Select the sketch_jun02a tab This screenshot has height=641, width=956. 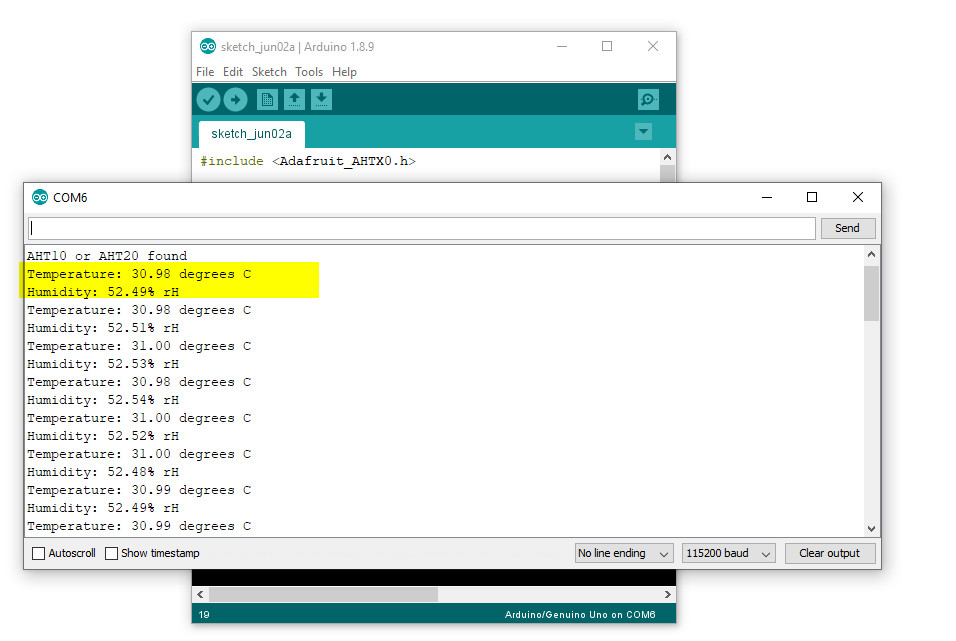(x=251, y=134)
